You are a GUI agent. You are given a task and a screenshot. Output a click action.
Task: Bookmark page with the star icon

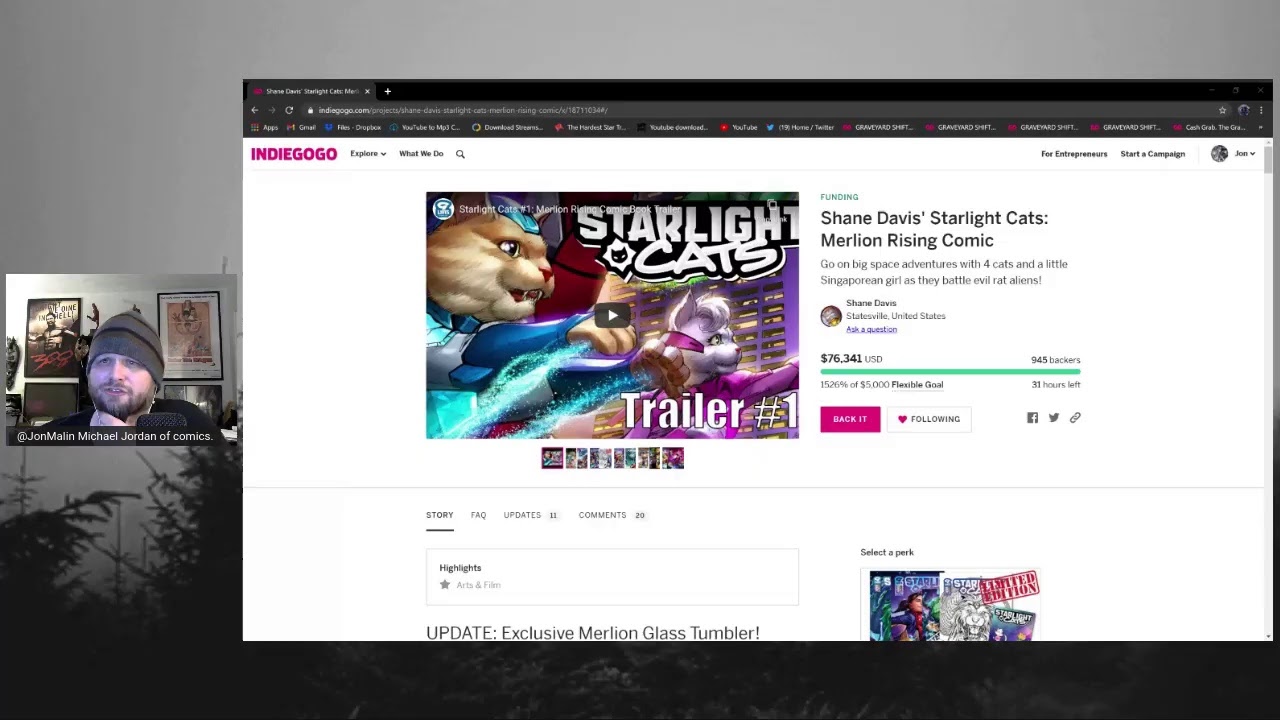point(1222,110)
